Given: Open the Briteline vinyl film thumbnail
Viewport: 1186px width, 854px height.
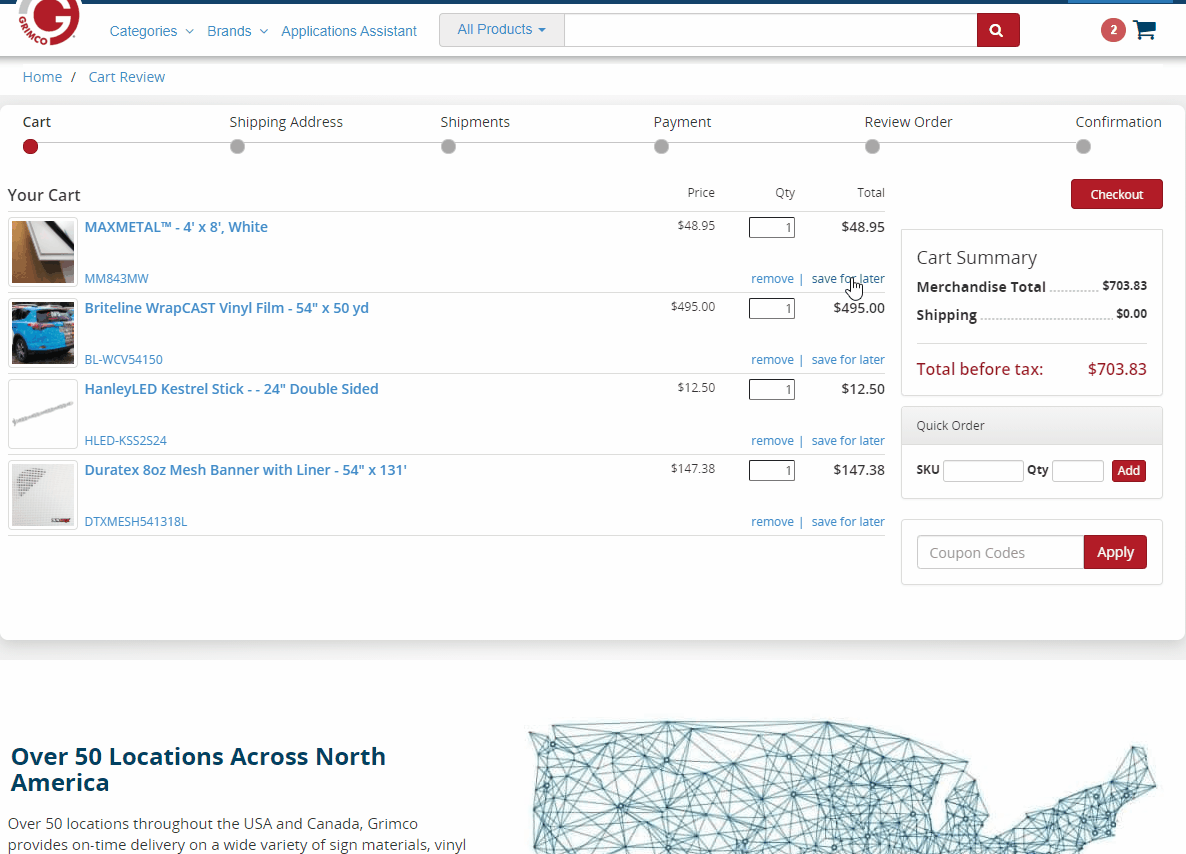Looking at the screenshot, I should click(43, 333).
